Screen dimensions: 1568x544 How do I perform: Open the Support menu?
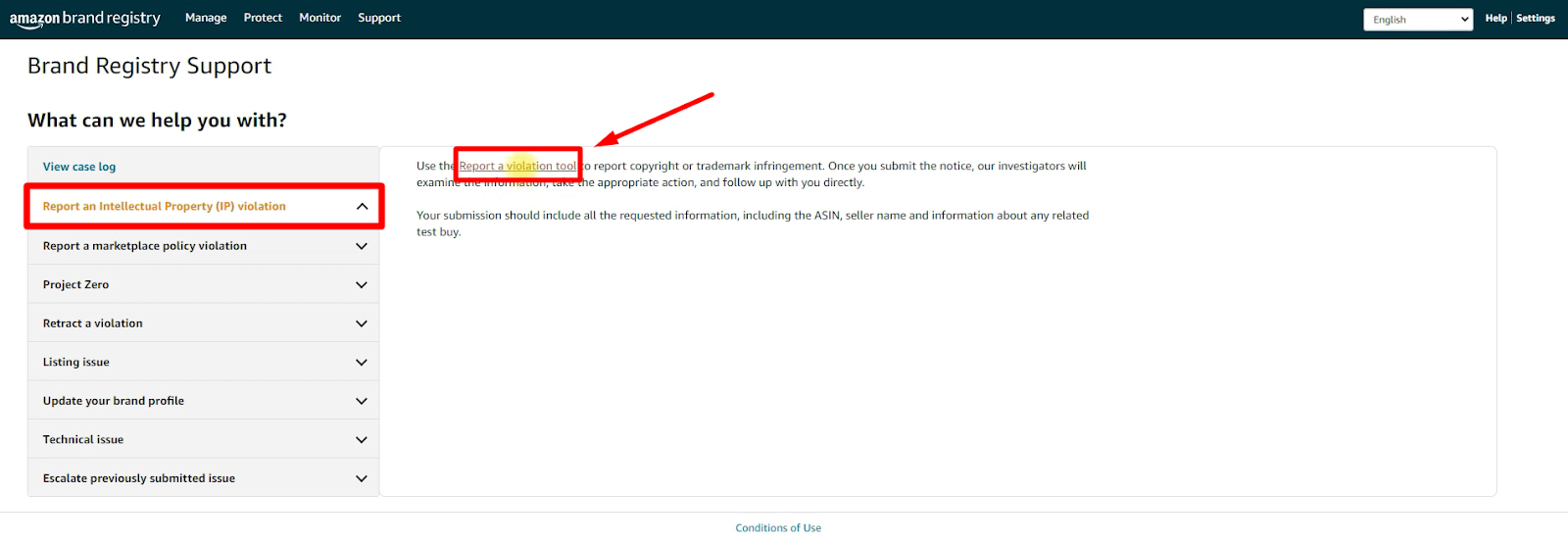379,18
